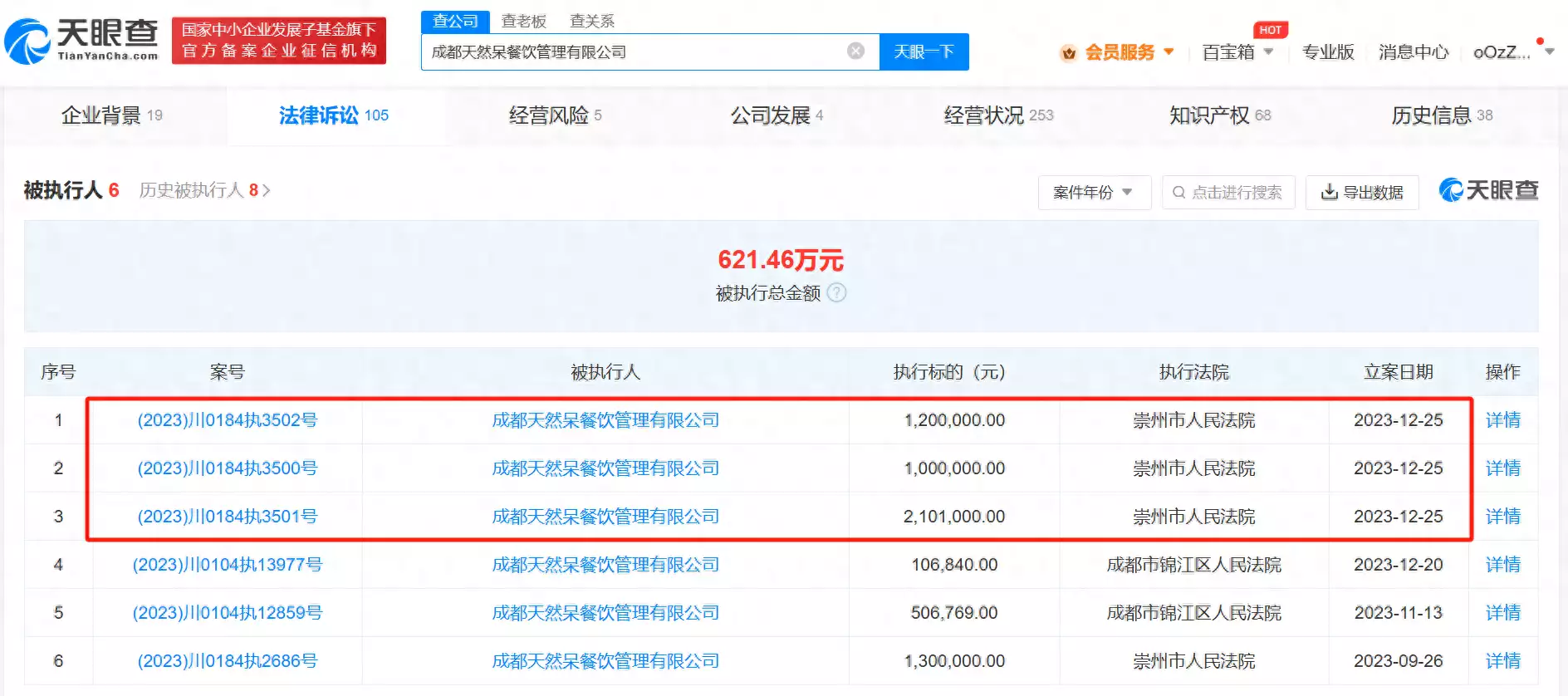1568x696 pixels.
Task: Click the oOzZ... username
Action: pyautogui.click(x=1502, y=52)
